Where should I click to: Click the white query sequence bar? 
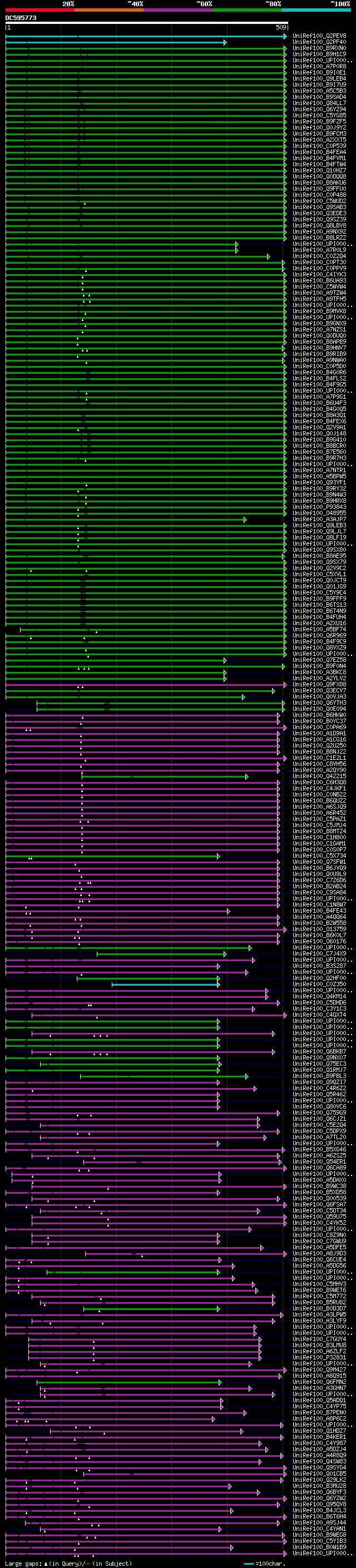(147, 23)
